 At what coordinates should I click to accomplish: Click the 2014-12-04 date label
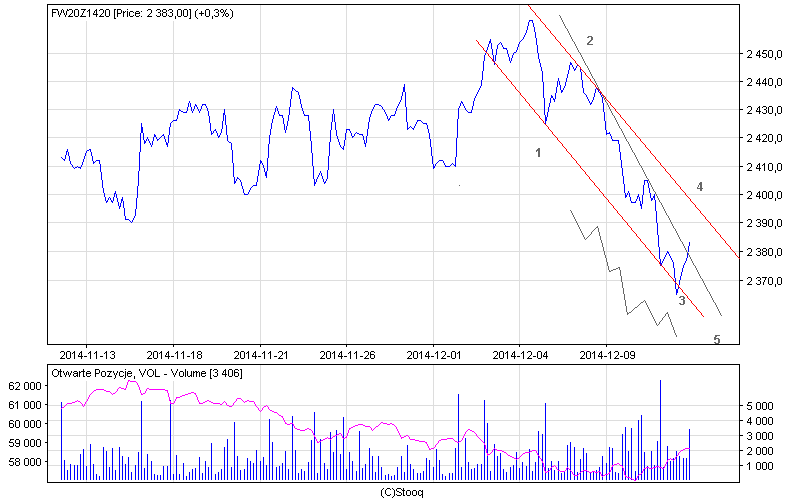[520, 355]
